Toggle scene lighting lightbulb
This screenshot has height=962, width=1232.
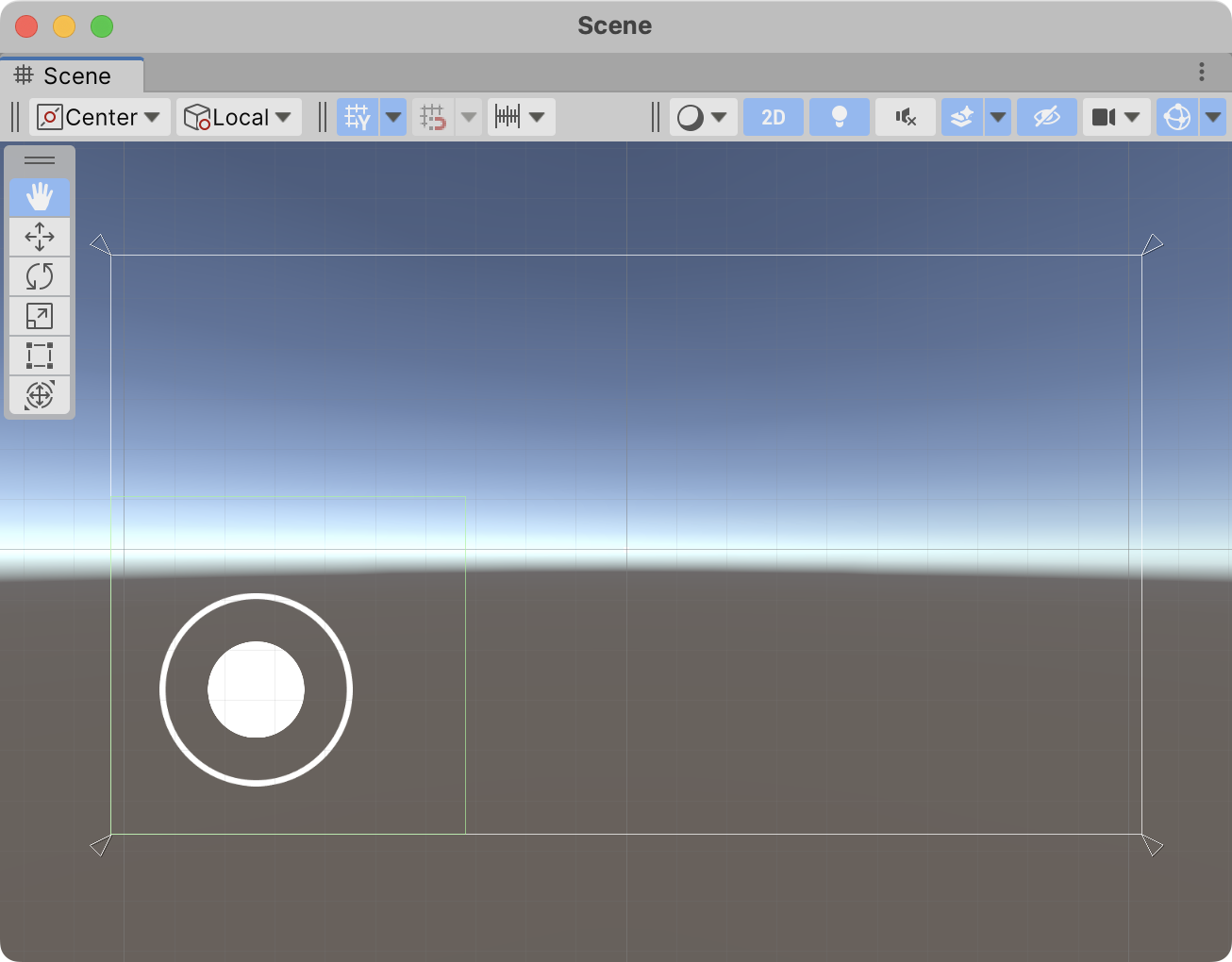click(840, 117)
